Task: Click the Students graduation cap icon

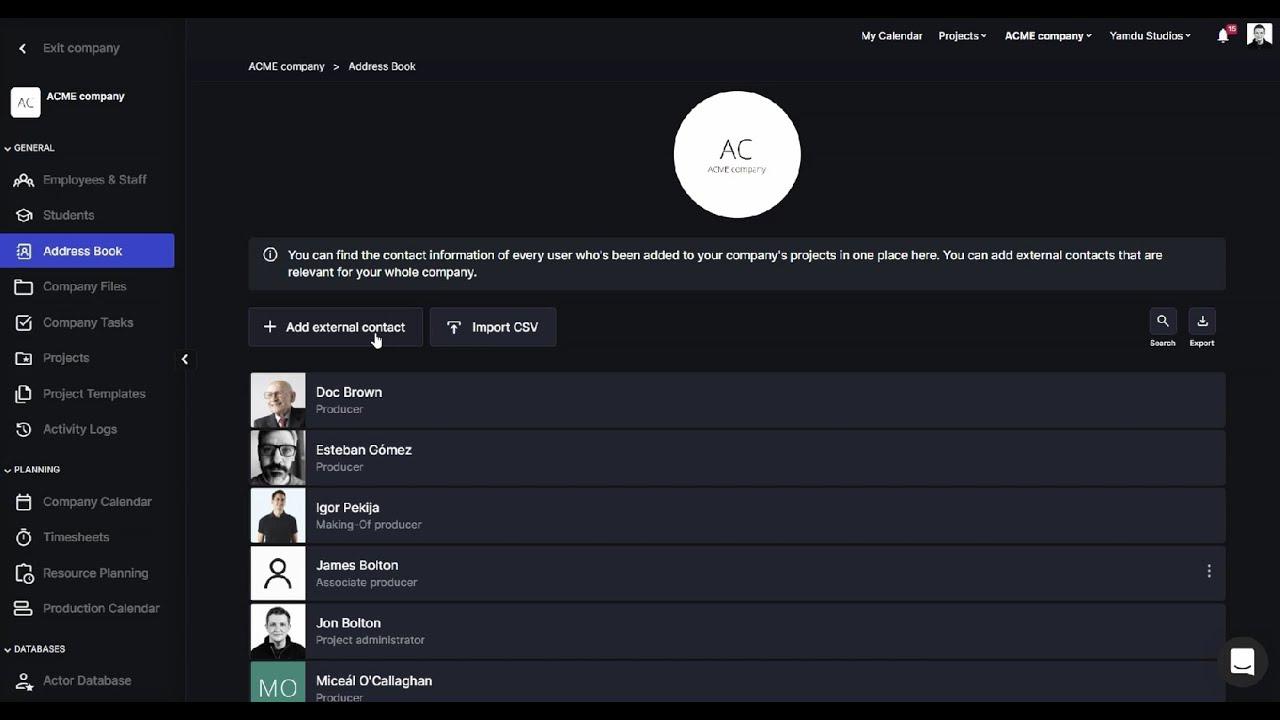Action: pos(23,215)
